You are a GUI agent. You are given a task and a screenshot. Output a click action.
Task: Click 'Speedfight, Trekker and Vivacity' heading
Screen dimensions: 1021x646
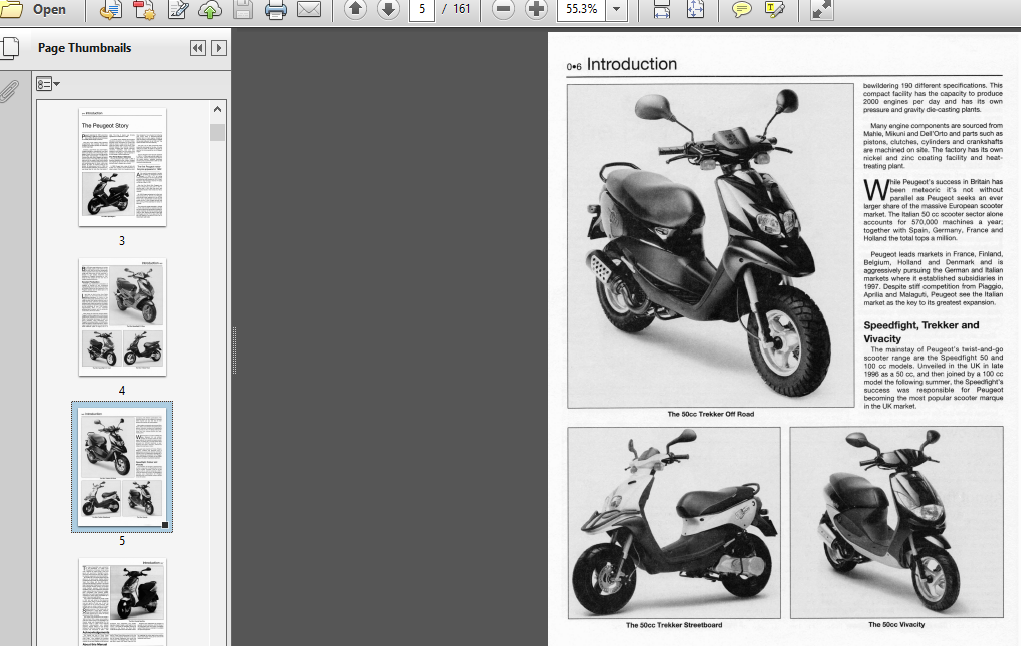pos(921,331)
